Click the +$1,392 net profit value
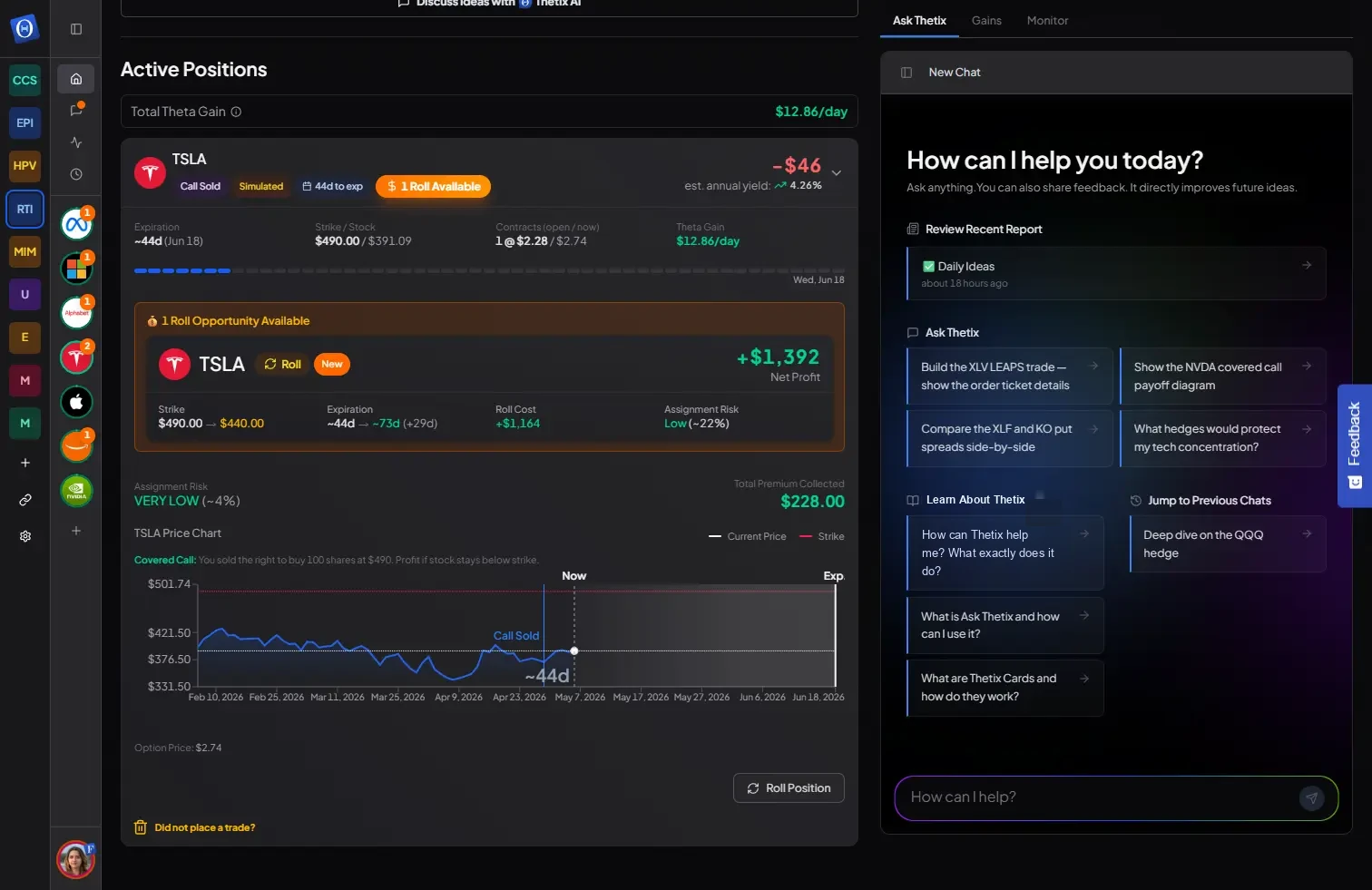This screenshot has width=1372, height=890. [778, 357]
